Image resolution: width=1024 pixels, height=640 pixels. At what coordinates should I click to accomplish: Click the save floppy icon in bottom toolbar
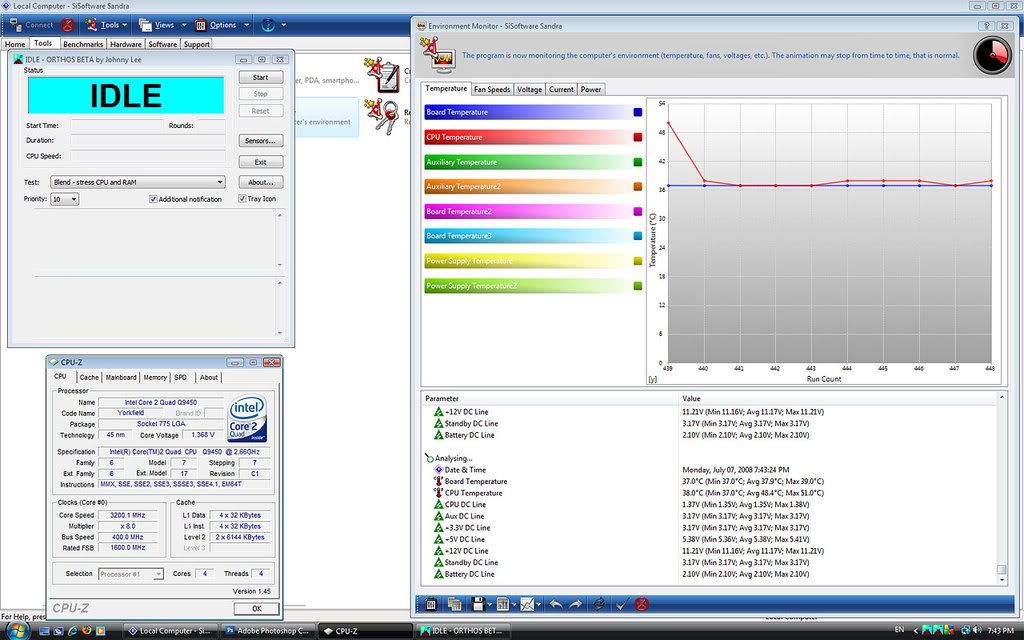coord(478,604)
